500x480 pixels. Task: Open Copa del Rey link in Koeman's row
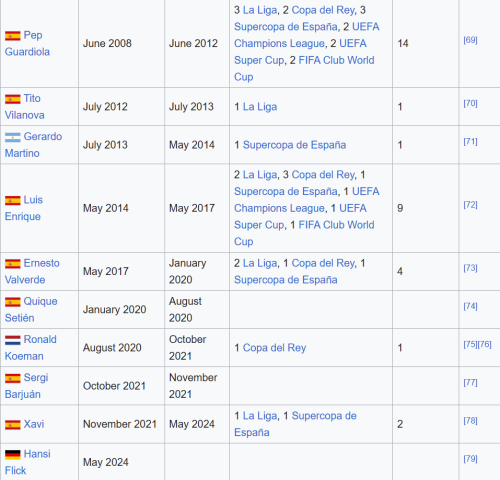coord(274,348)
